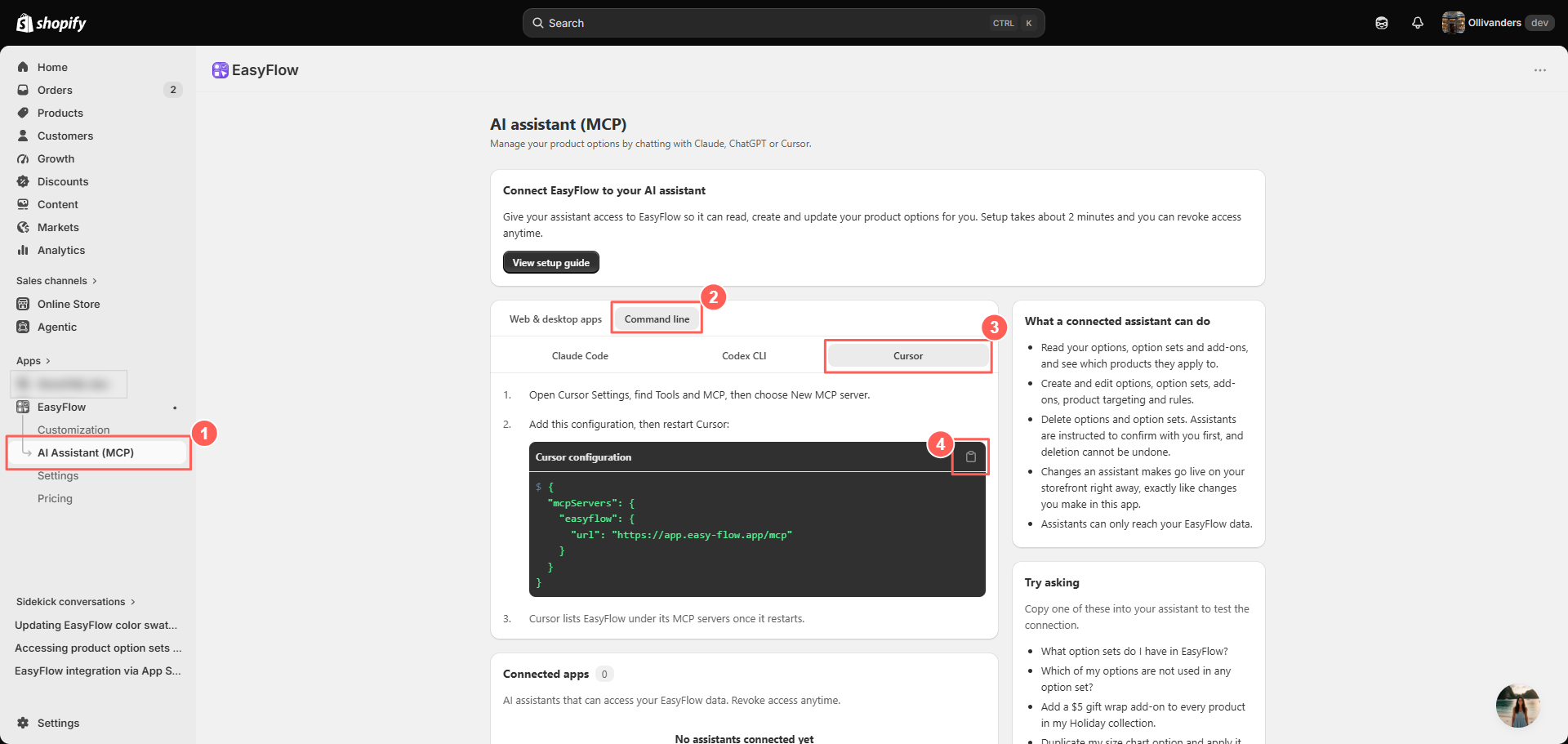The height and width of the screenshot is (744, 1568).
Task: Open the Sidekick assistant icon in top bar
Action: tap(1382, 23)
